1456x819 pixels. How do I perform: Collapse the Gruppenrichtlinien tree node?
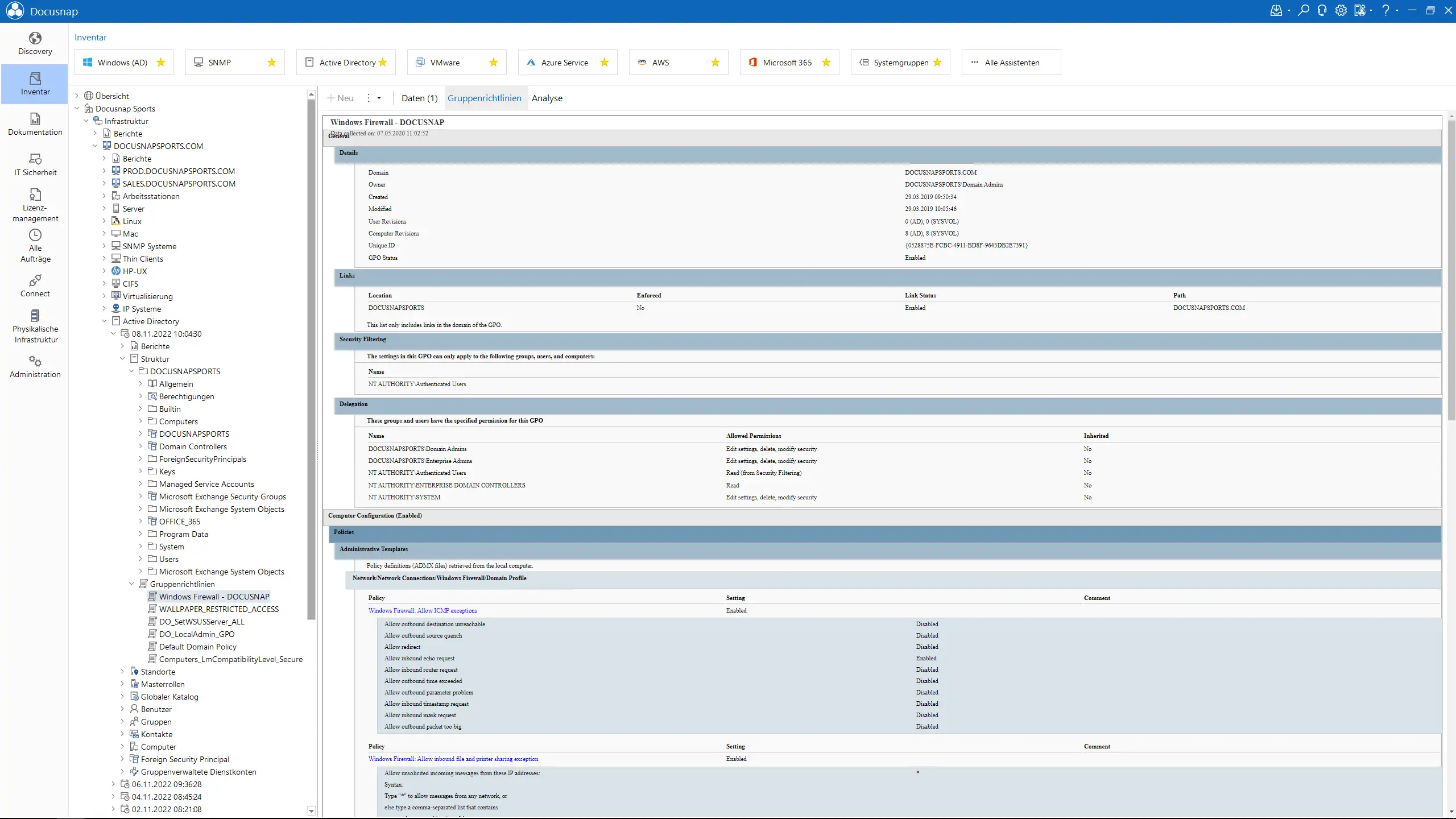pos(131,584)
